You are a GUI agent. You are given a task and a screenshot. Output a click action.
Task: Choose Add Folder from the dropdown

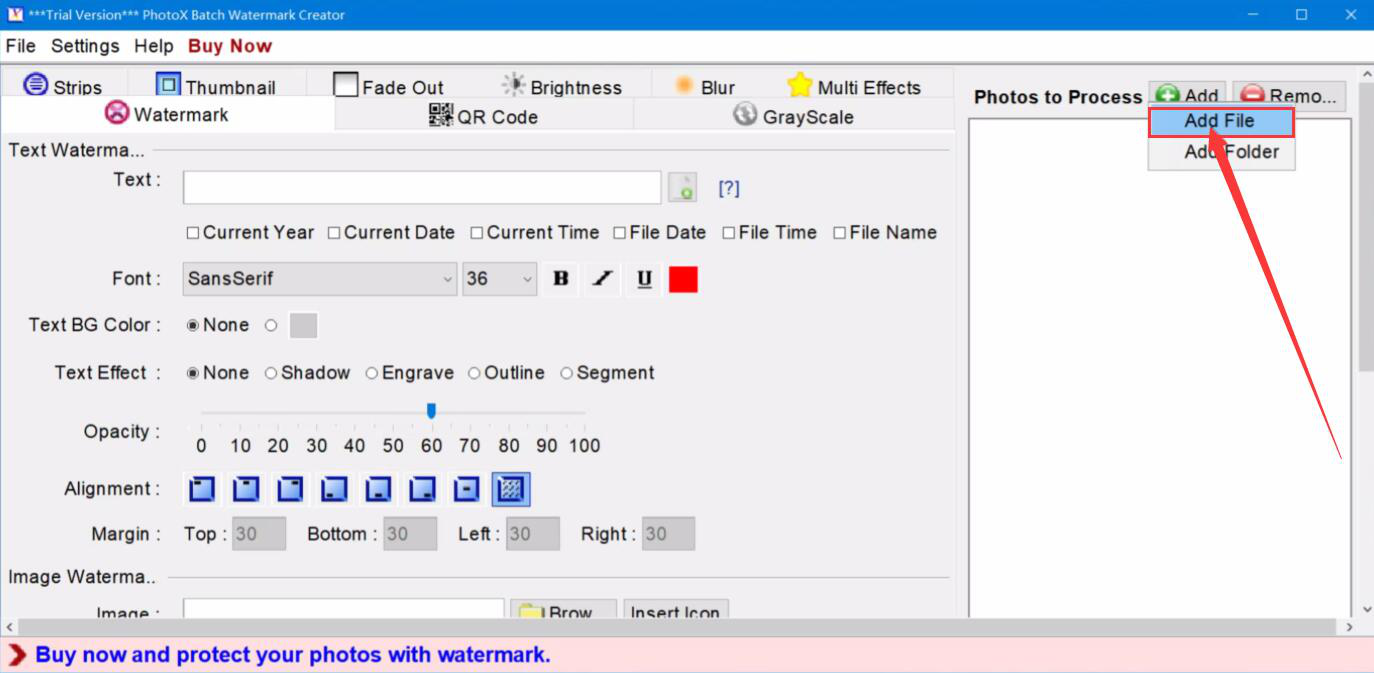point(1221,152)
